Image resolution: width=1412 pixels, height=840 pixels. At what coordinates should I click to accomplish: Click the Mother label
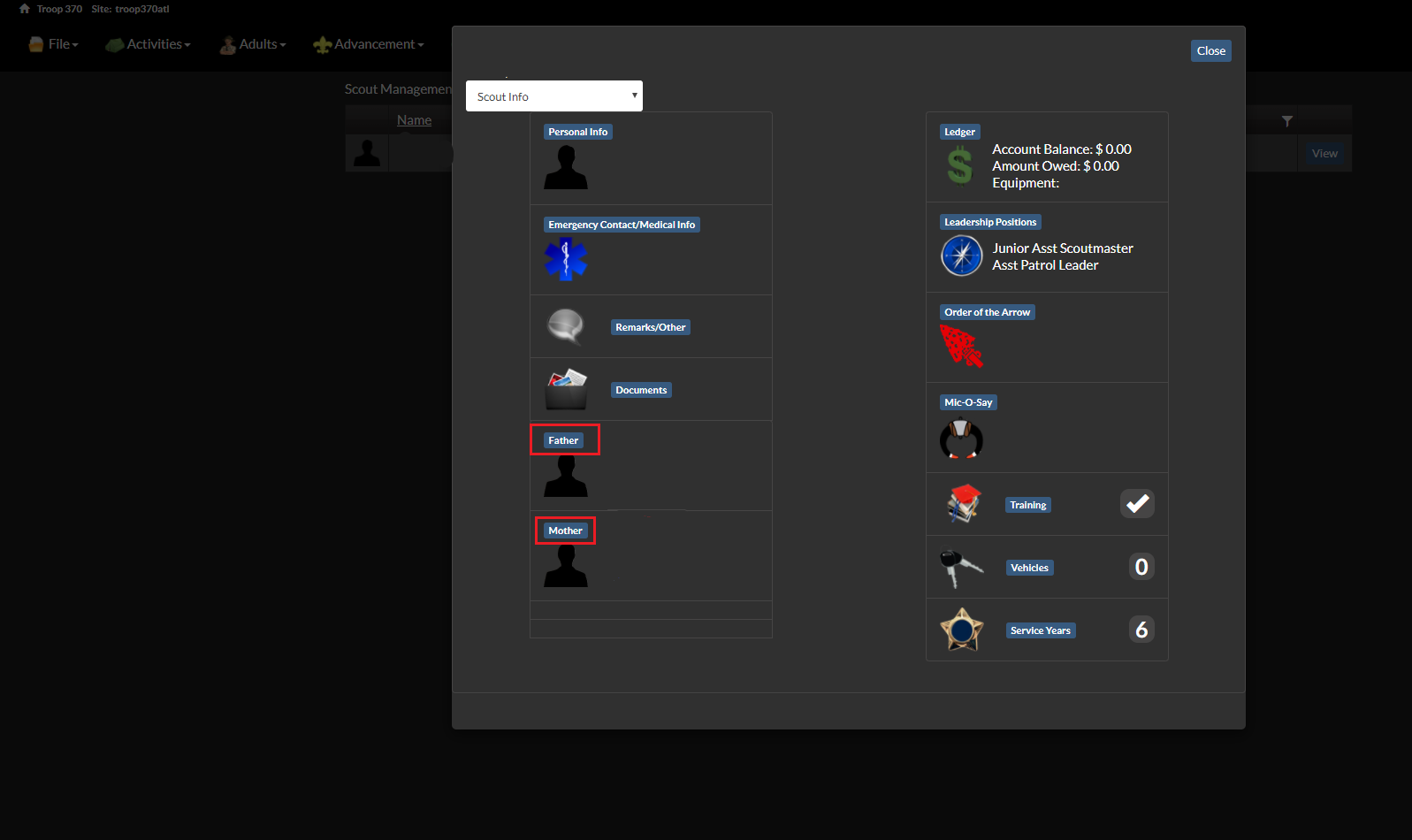(x=565, y=531)
